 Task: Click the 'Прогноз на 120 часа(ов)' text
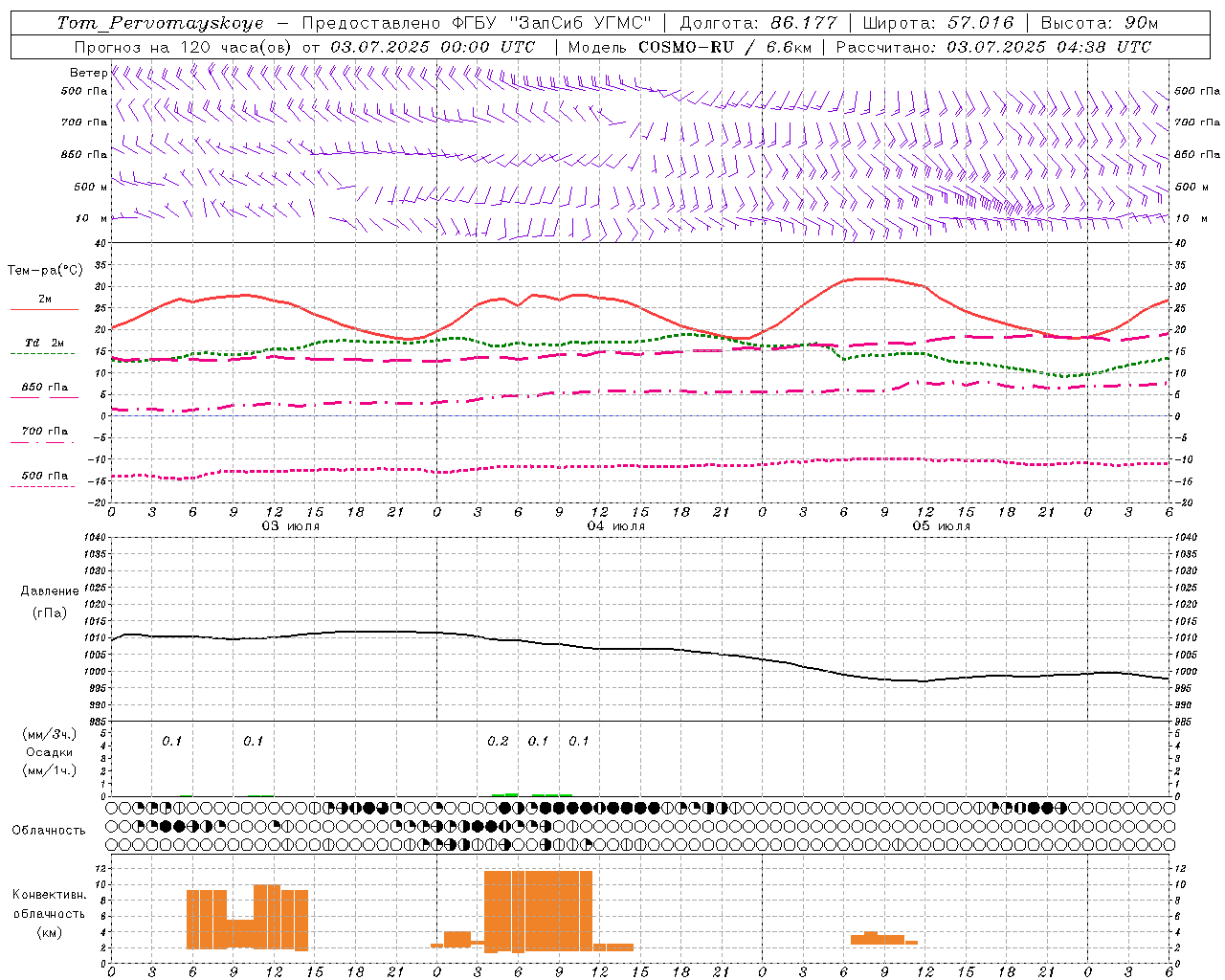pos(185,47)
